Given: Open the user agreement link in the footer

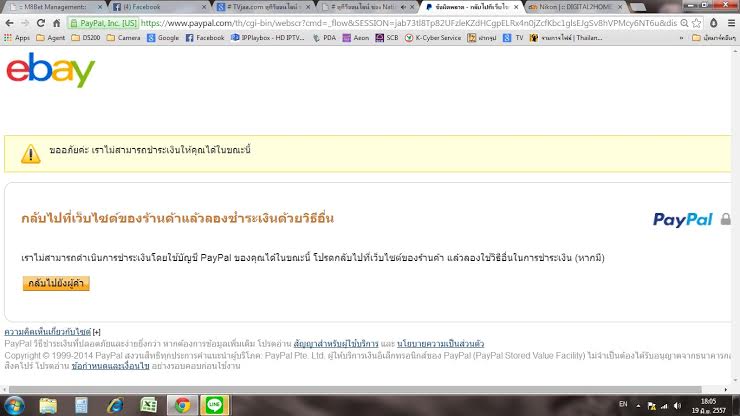Looking at the screenshot, I should click(x=336, y=344).
